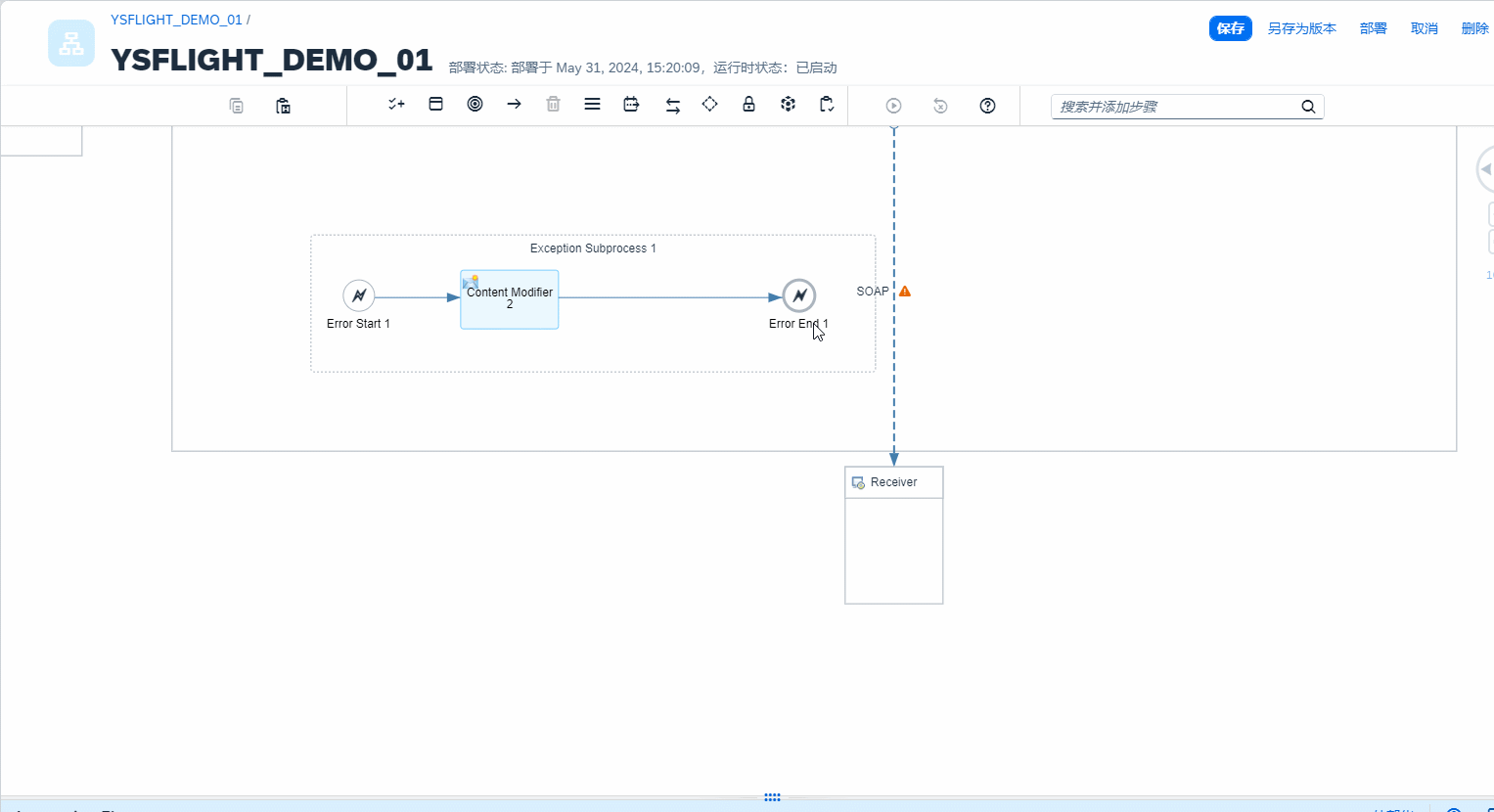Click the Save (保存) button
The width and height of the screenshot is (1494, 812).
1230,28
